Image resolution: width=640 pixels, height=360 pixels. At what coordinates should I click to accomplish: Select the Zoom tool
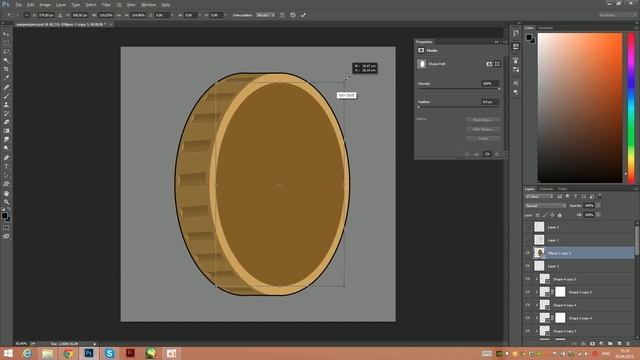click(6, 202)
